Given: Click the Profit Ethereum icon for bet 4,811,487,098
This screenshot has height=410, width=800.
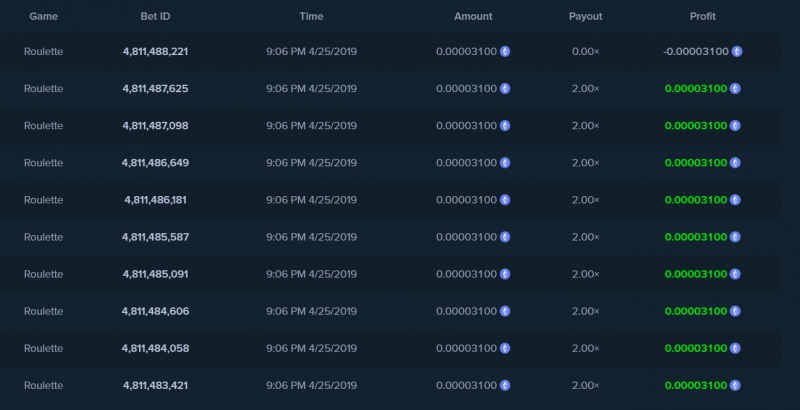Looking at the screenshot, I should pyautogui.click(x=735, y=125).
